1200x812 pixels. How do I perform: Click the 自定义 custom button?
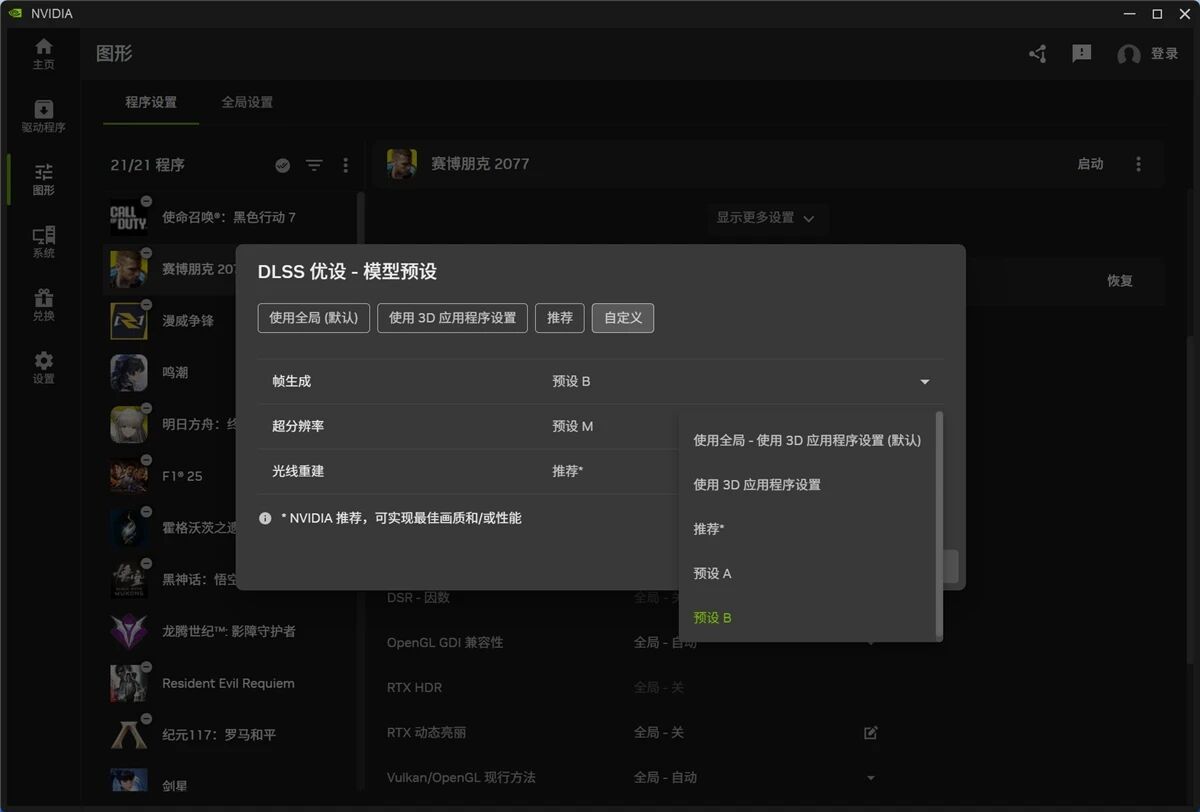pyautogui.click(x=623, y=318)
